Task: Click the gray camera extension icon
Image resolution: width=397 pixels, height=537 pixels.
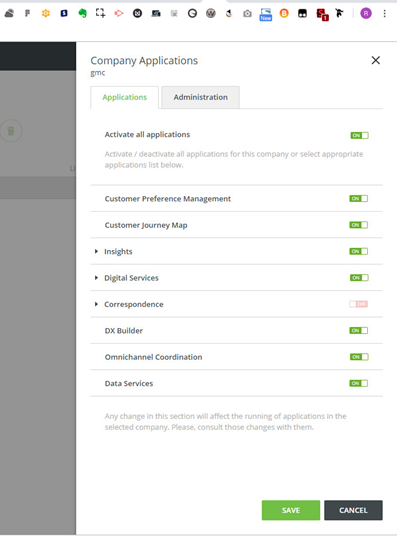Action: 247,13
